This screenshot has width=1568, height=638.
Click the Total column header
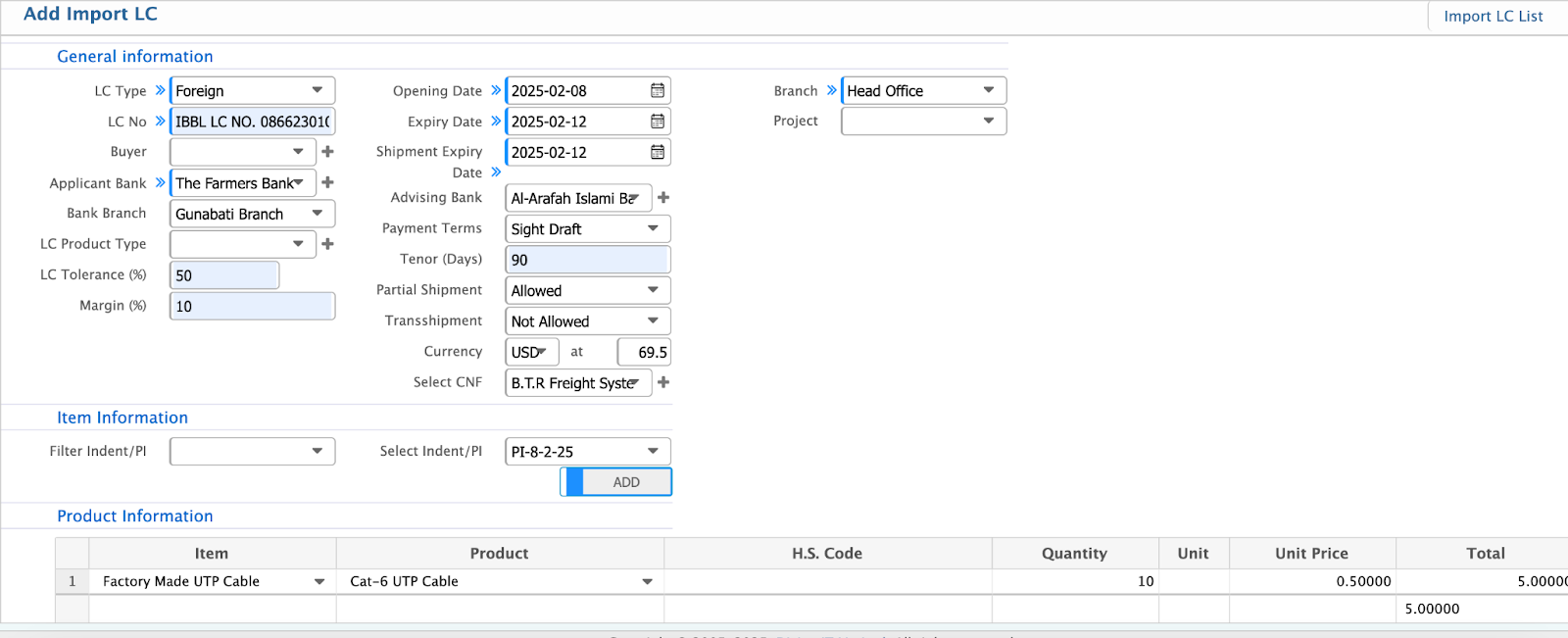(x=1483, y=553)
